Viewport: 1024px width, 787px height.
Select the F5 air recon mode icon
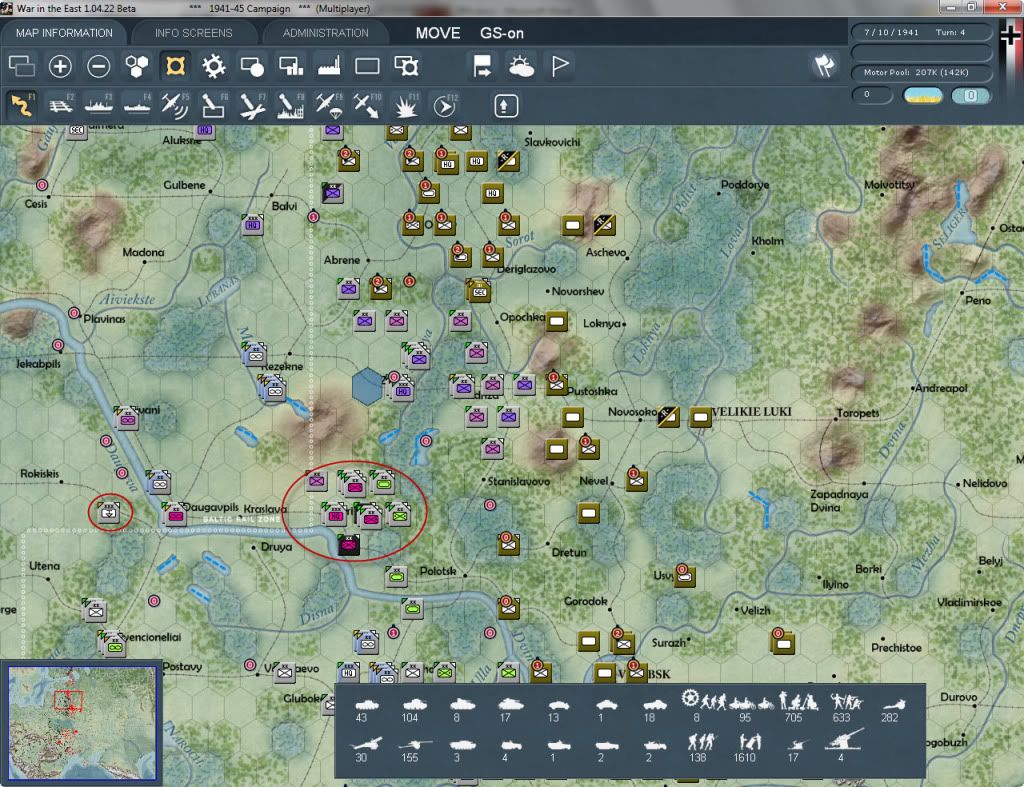pos(175,105)
